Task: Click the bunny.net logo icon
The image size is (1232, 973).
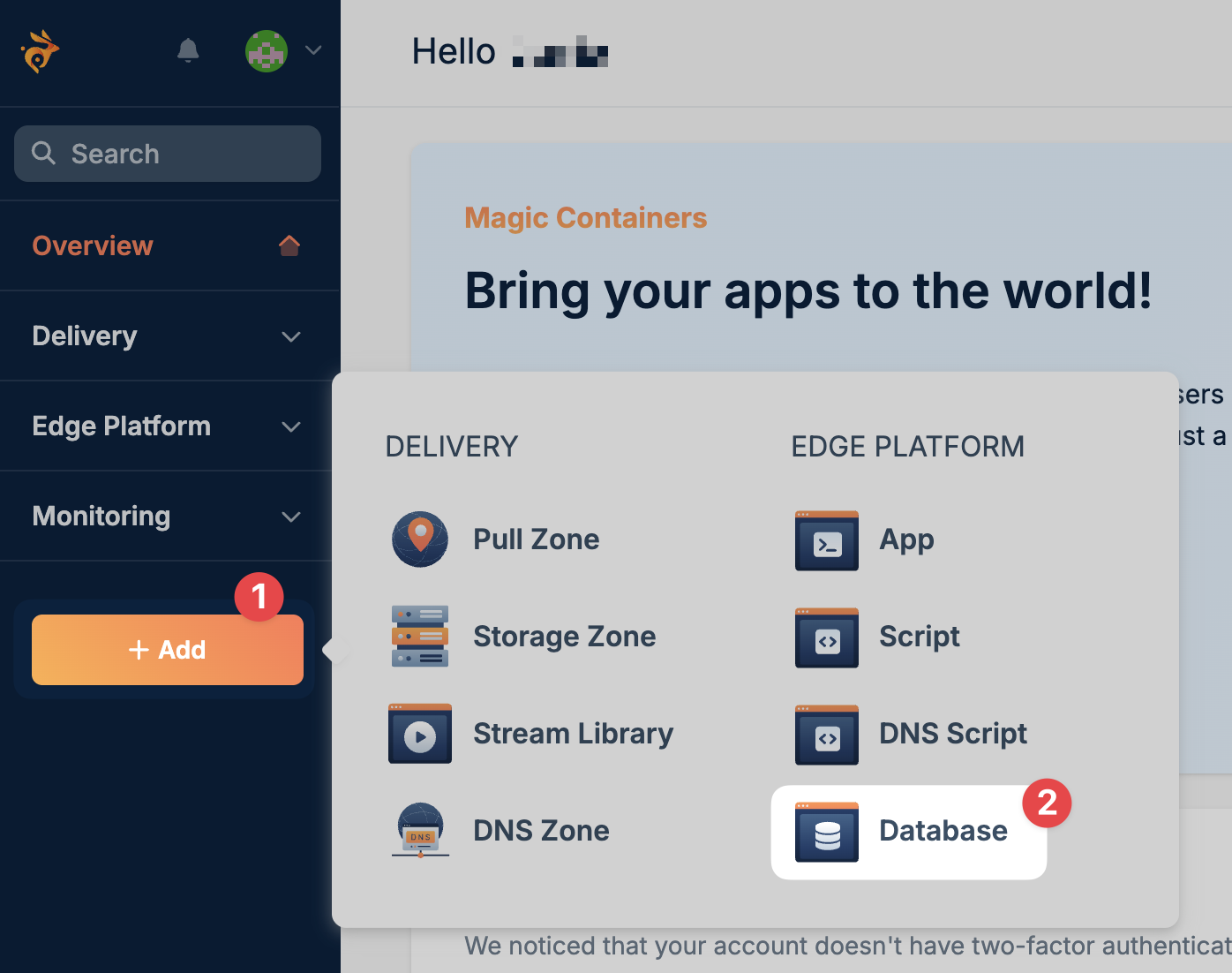Action: point(40,51)
